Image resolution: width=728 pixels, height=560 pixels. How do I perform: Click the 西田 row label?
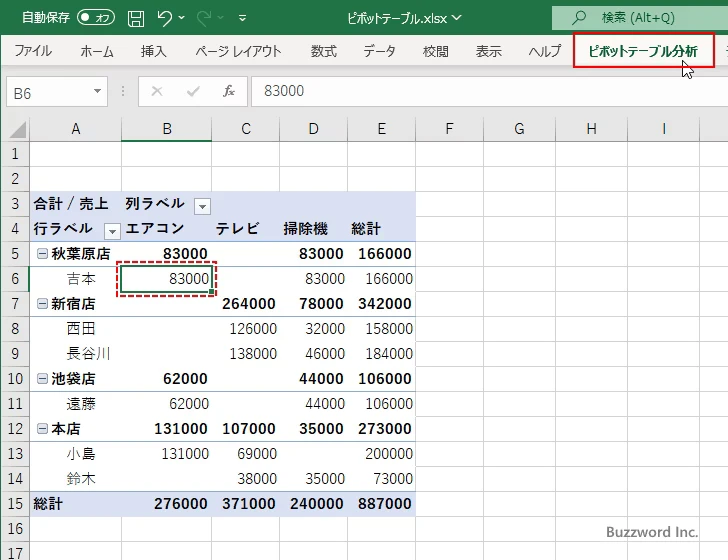[81, 329]
